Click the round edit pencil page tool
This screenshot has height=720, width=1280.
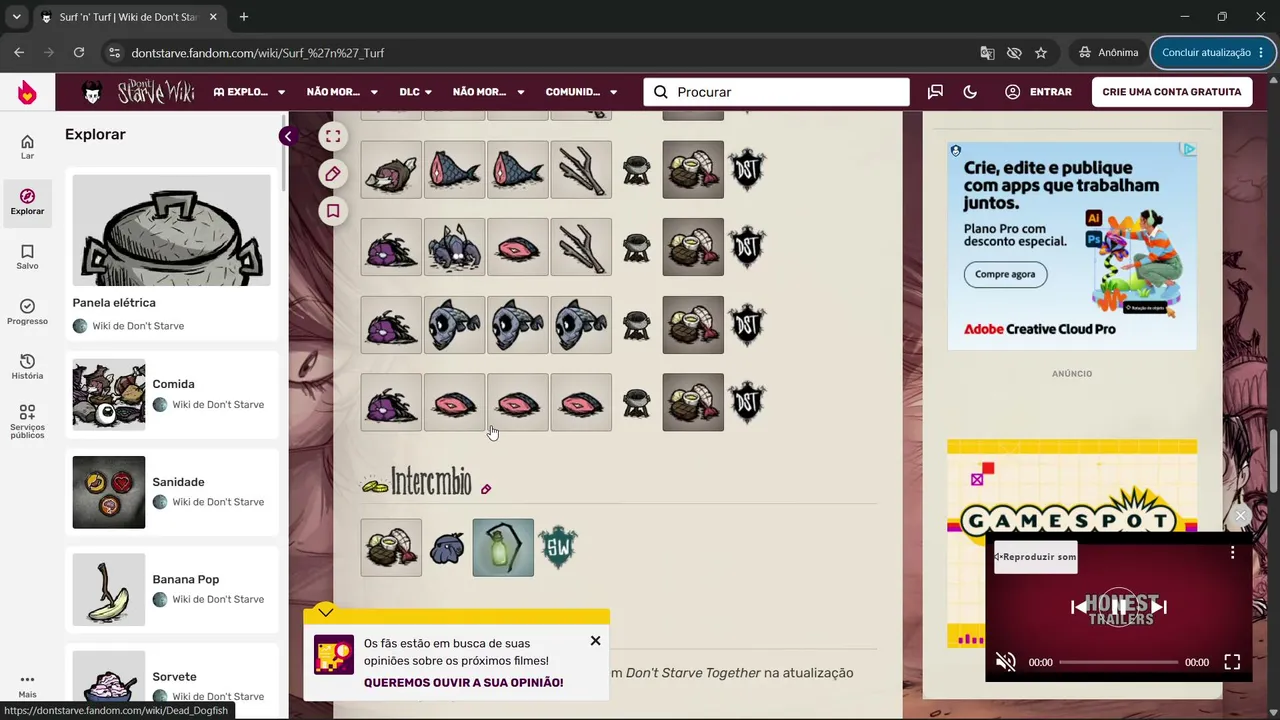coord(333,174)
